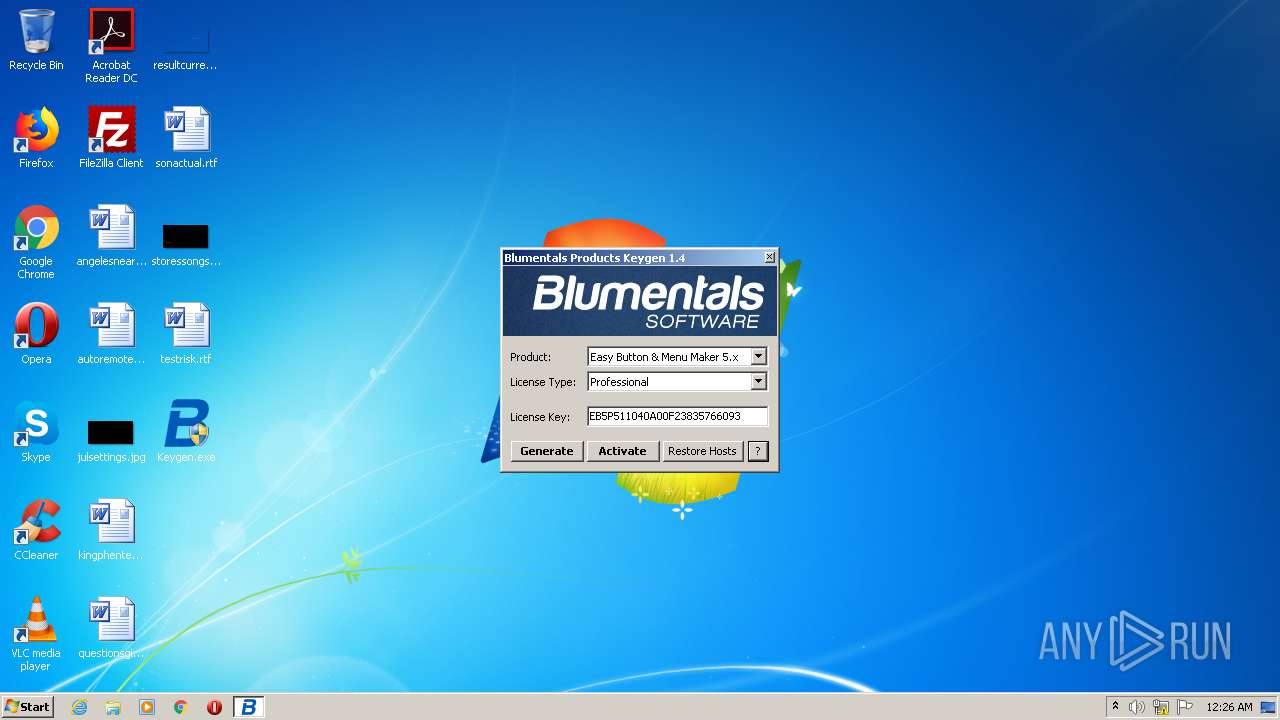This screenshot has height=720, width=1280.
Task: Click Show desktop button in taskbar corner
Action: [x=1268, y=707]
